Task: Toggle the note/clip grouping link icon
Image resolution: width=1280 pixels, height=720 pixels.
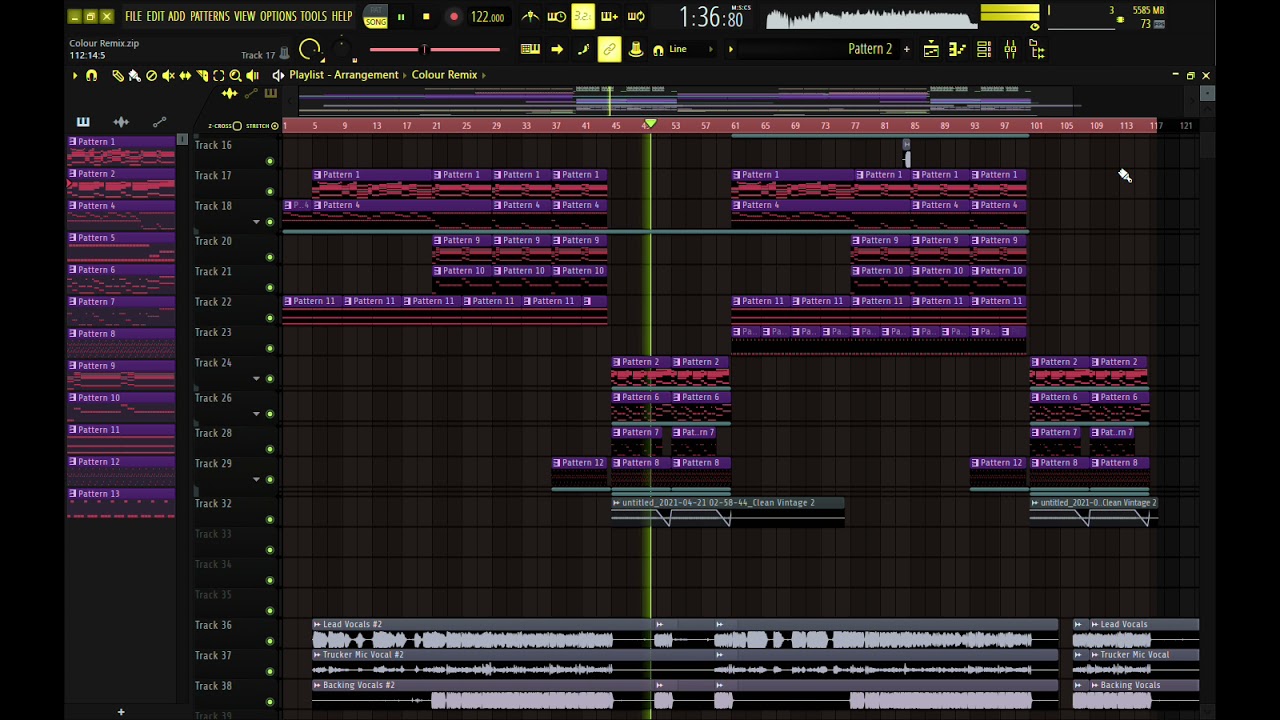Action: coord(609,49)
